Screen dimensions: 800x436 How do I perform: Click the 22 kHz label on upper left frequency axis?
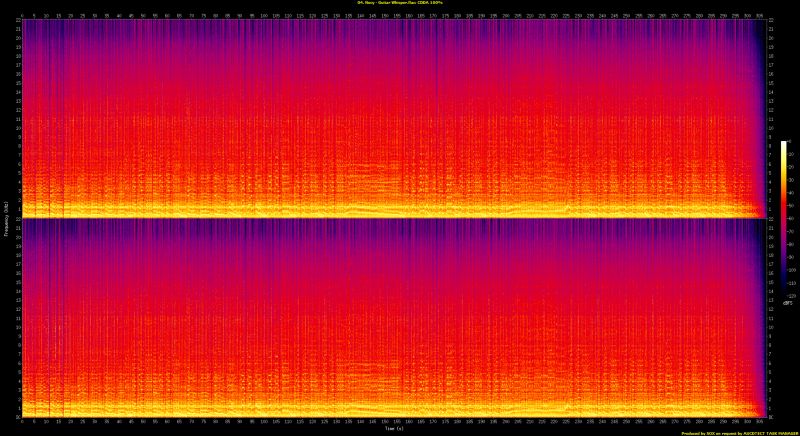click(15, 23)
